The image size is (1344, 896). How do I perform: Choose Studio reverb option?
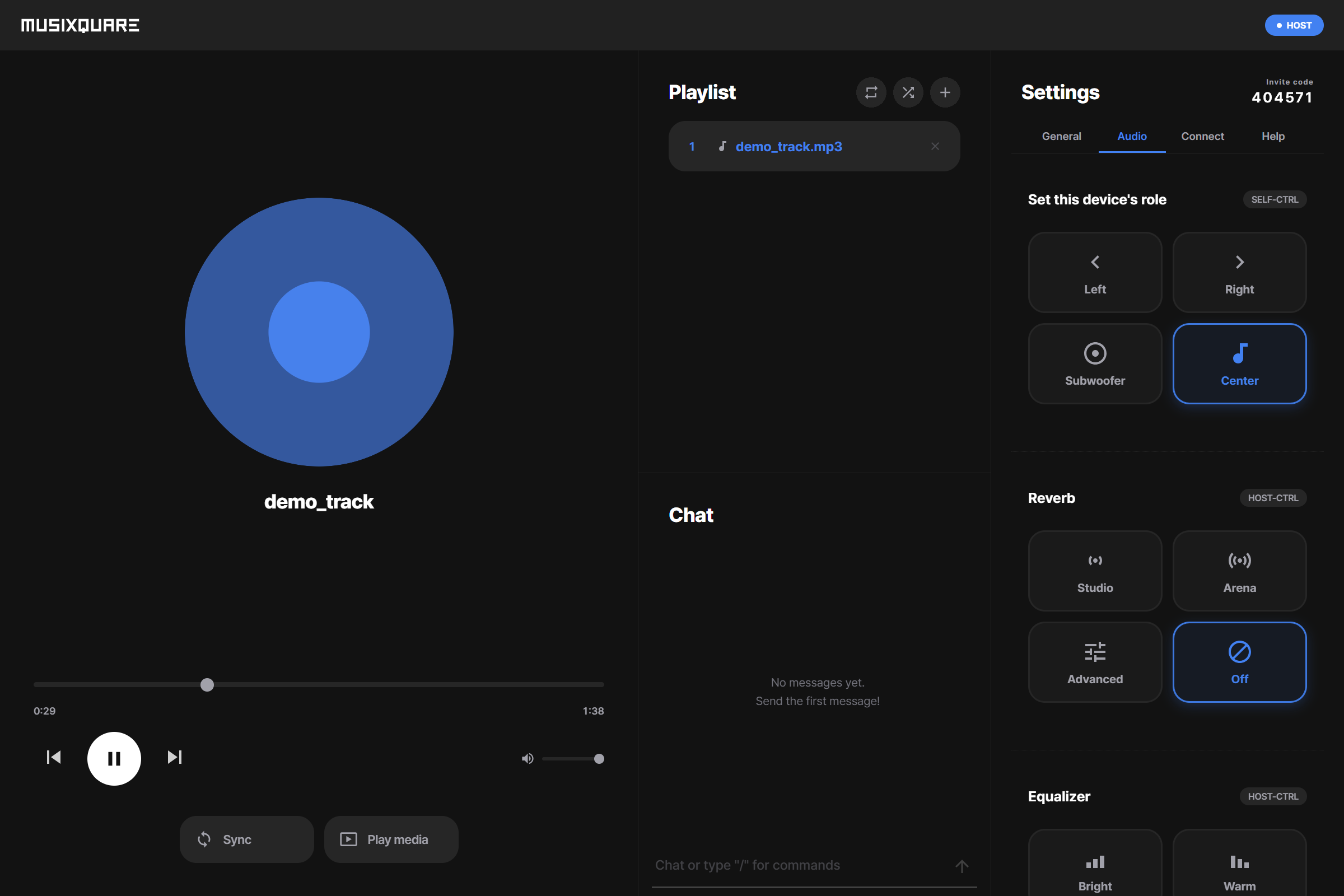tap(1094, 570)
